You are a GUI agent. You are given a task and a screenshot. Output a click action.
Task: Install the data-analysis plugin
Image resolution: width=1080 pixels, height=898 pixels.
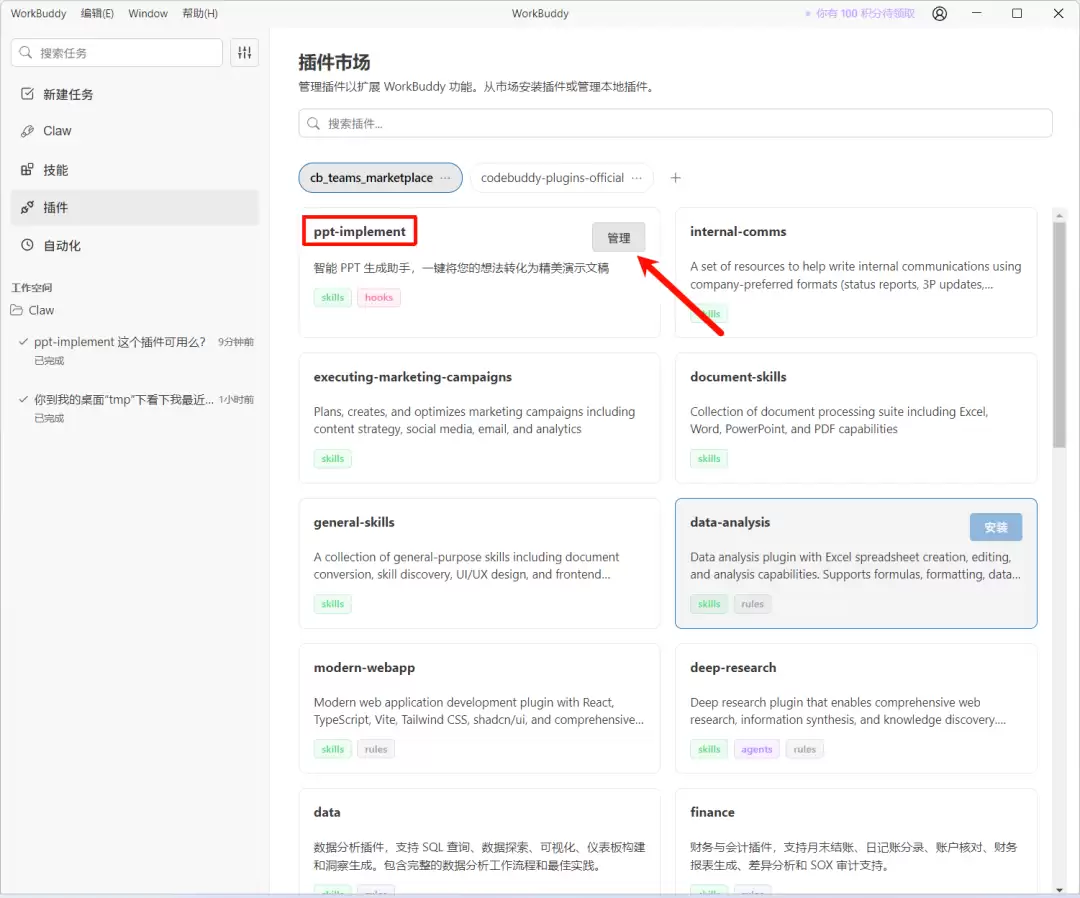995,528
